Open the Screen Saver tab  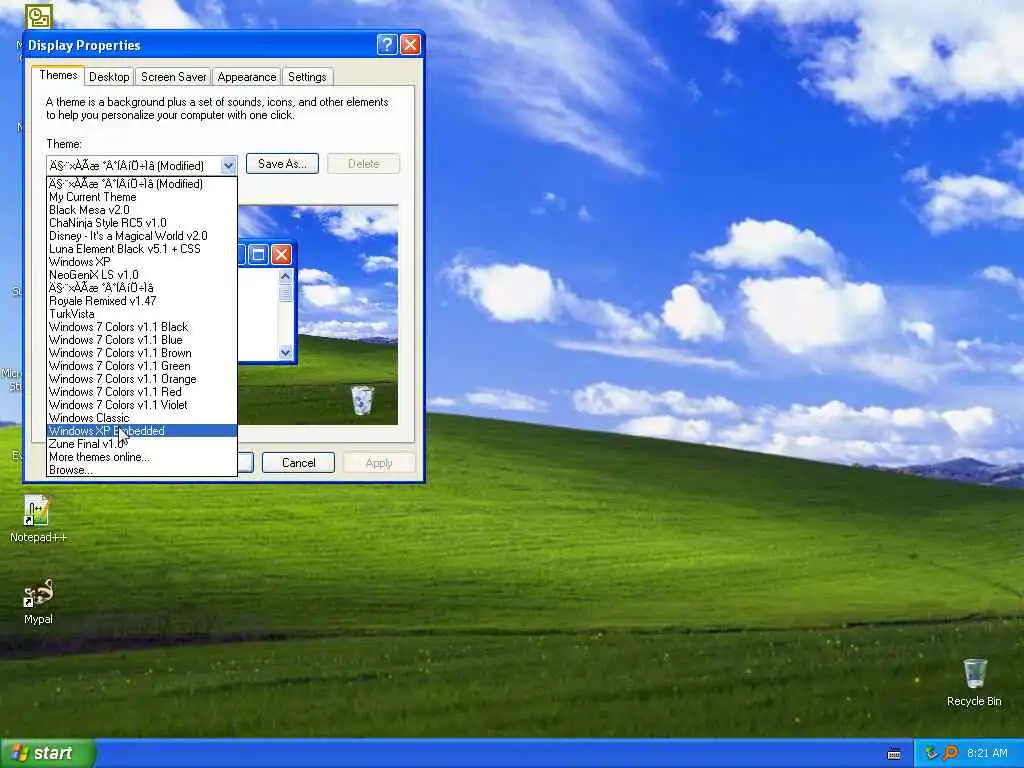(x=174, y=76)
